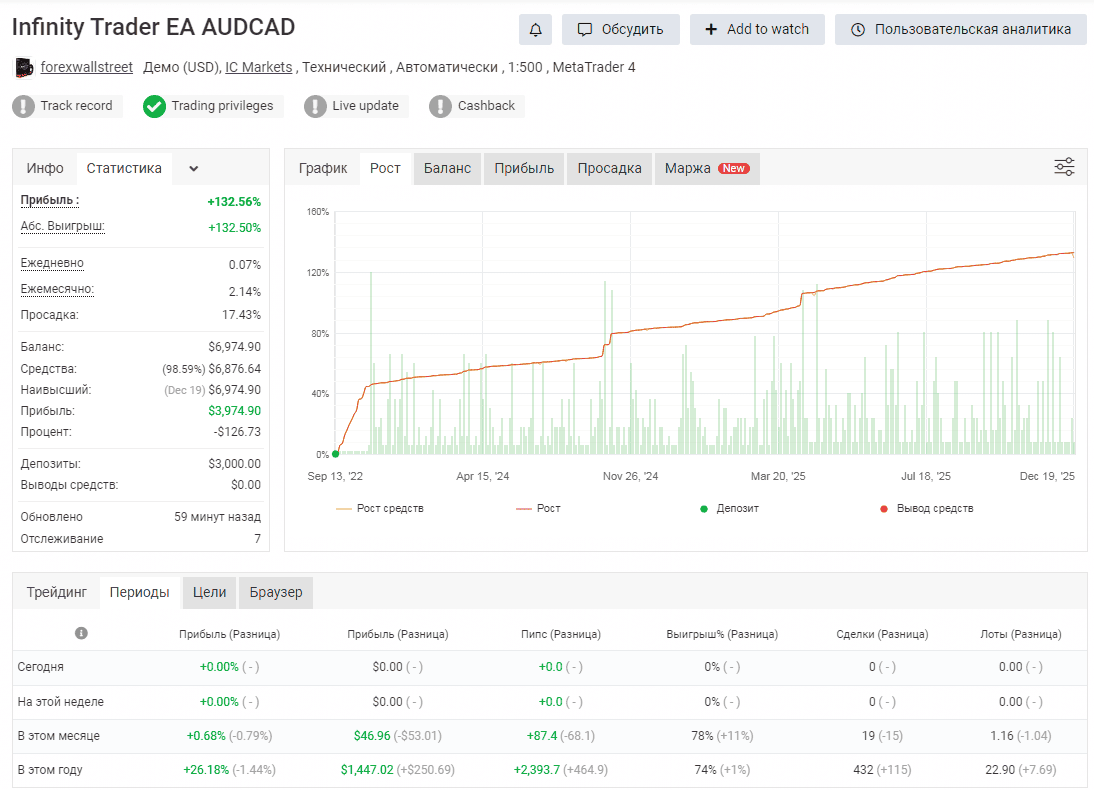Open the Обсудить discussion button

[x=621, y=29]
